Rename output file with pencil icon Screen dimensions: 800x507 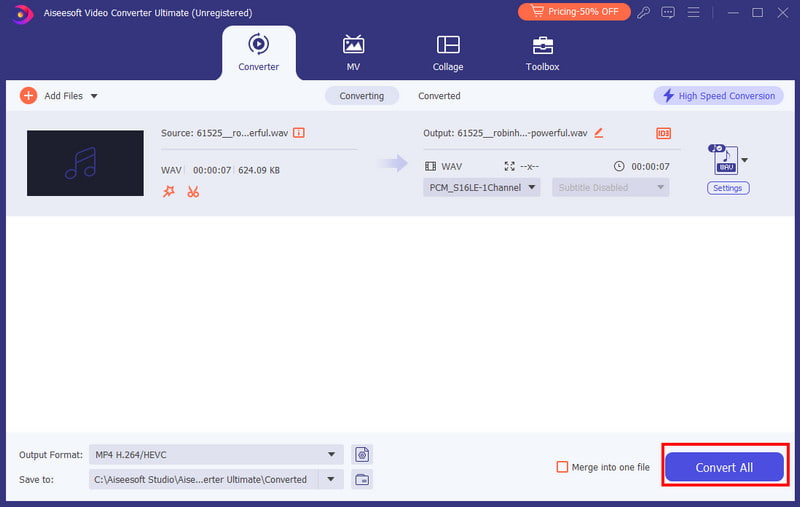pyautogui.click(x=599, y=133)
